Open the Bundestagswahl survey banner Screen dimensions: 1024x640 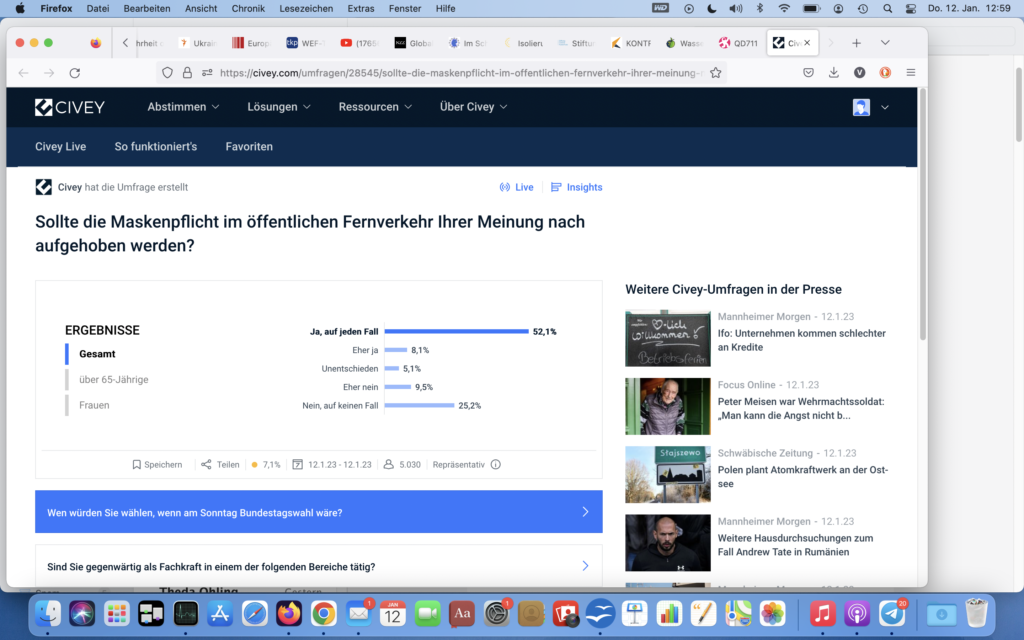[318, 512]
